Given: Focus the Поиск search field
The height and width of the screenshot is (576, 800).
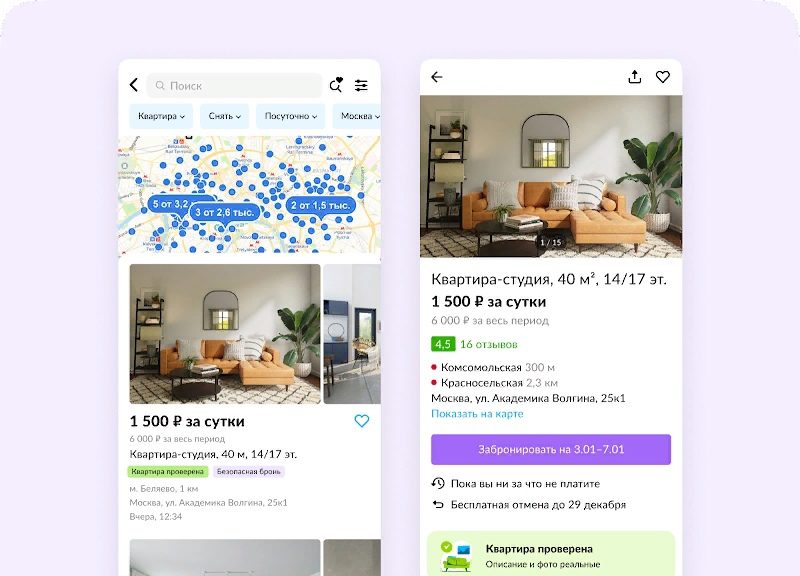Looking at the screenshot, I should coord(234,85).
